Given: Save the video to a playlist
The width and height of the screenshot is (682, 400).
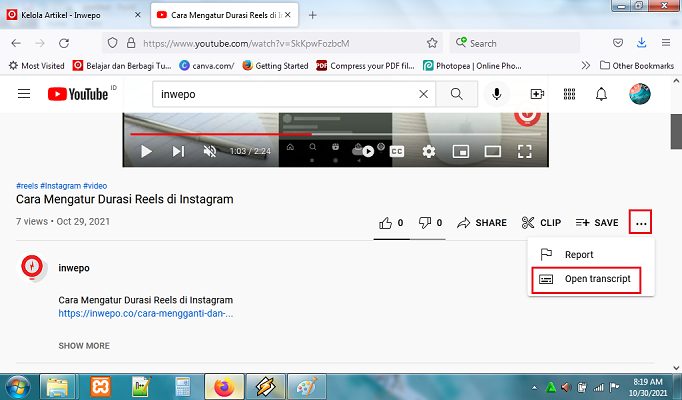Looking at the screenshot, I should click(x=597, y=223).
